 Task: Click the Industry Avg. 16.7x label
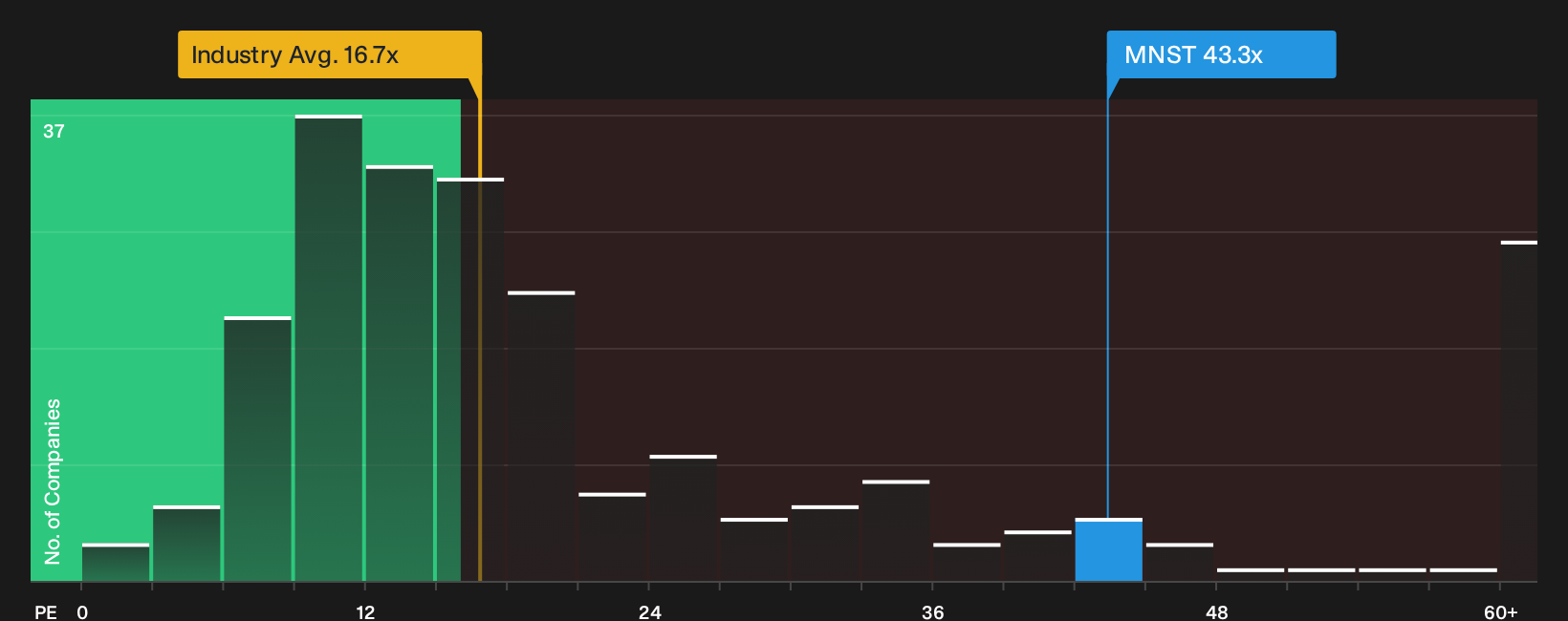[x=330, y=54]
